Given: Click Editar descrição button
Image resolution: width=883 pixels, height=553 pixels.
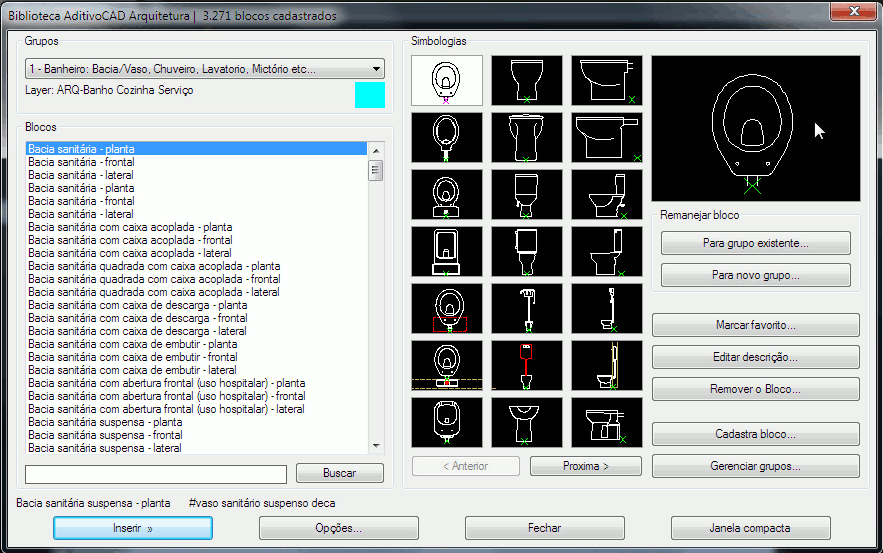Looking at the screenshot, I should pos(756,357).
